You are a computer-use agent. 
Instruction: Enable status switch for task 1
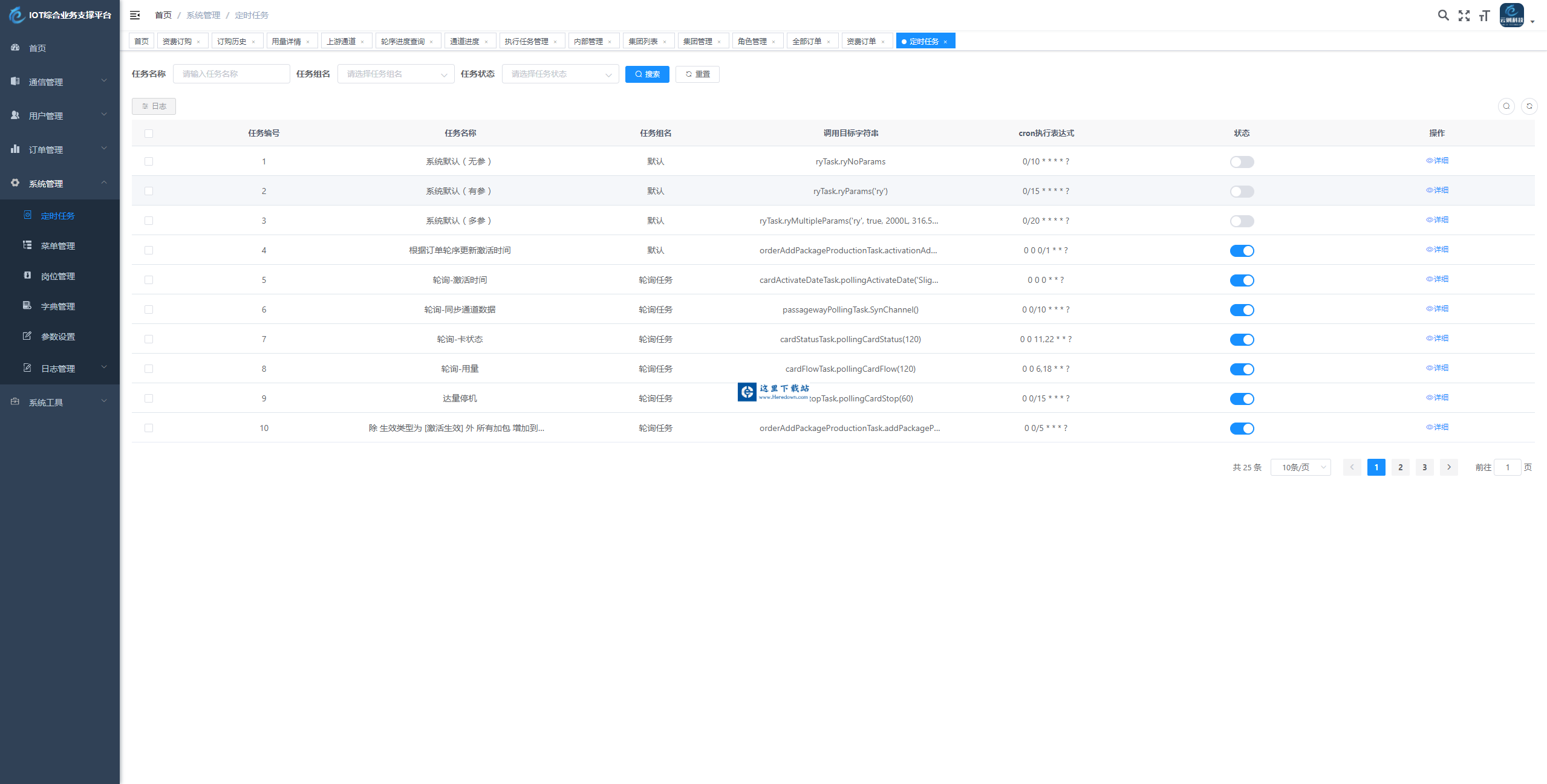[x=1242, y=162]
